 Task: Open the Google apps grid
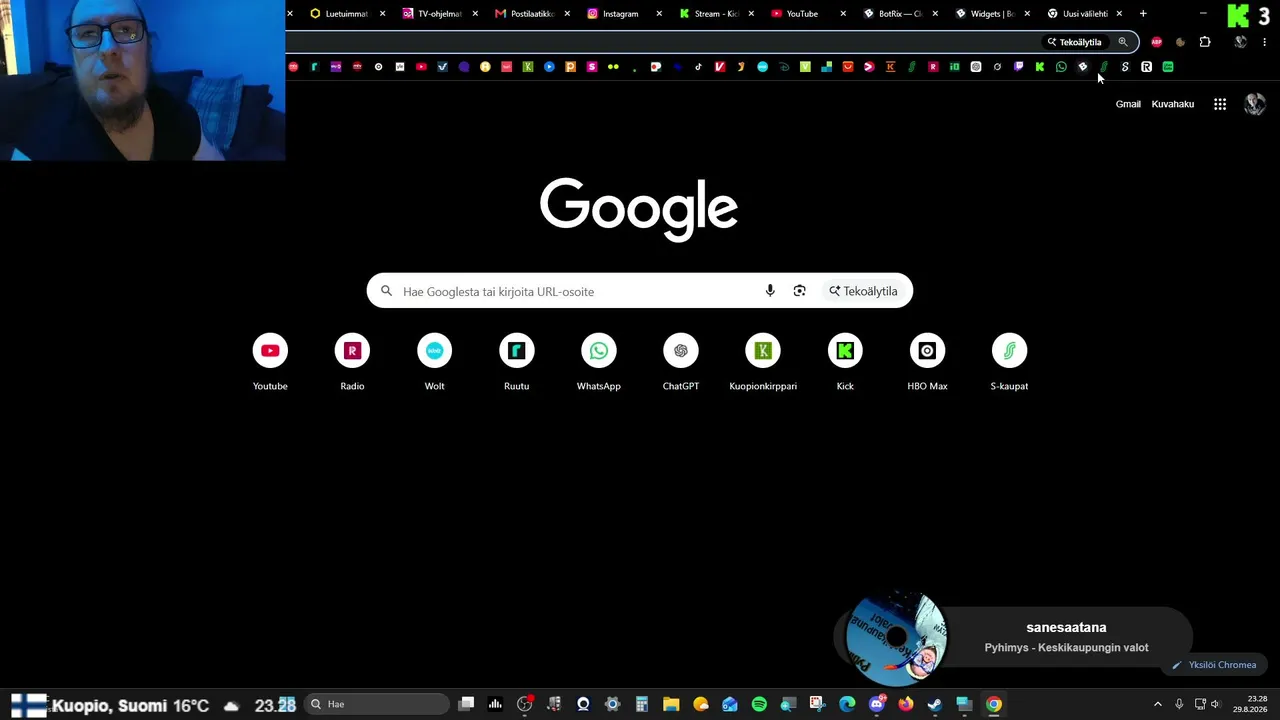[x=1220, y=104]
